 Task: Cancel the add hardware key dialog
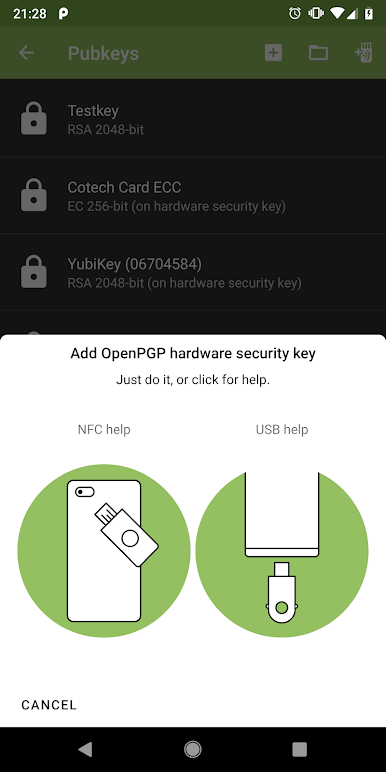tap(49, 705)
